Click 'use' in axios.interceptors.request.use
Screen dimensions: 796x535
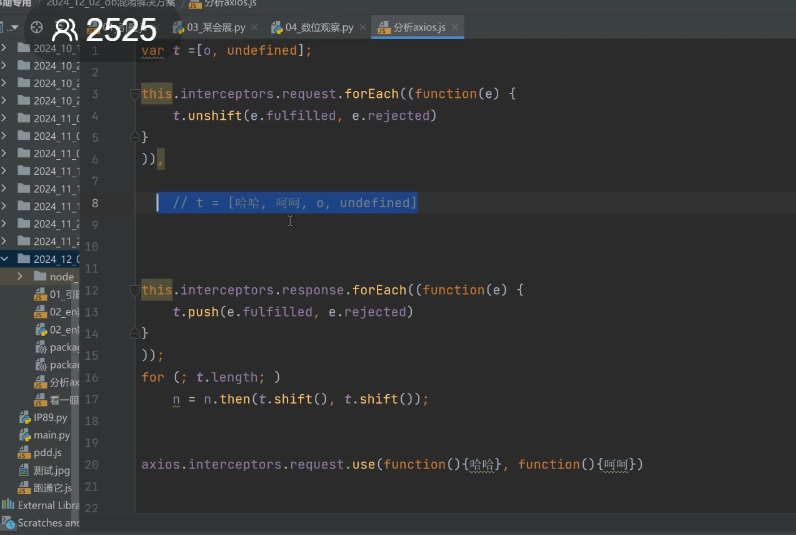click(363, 464)
